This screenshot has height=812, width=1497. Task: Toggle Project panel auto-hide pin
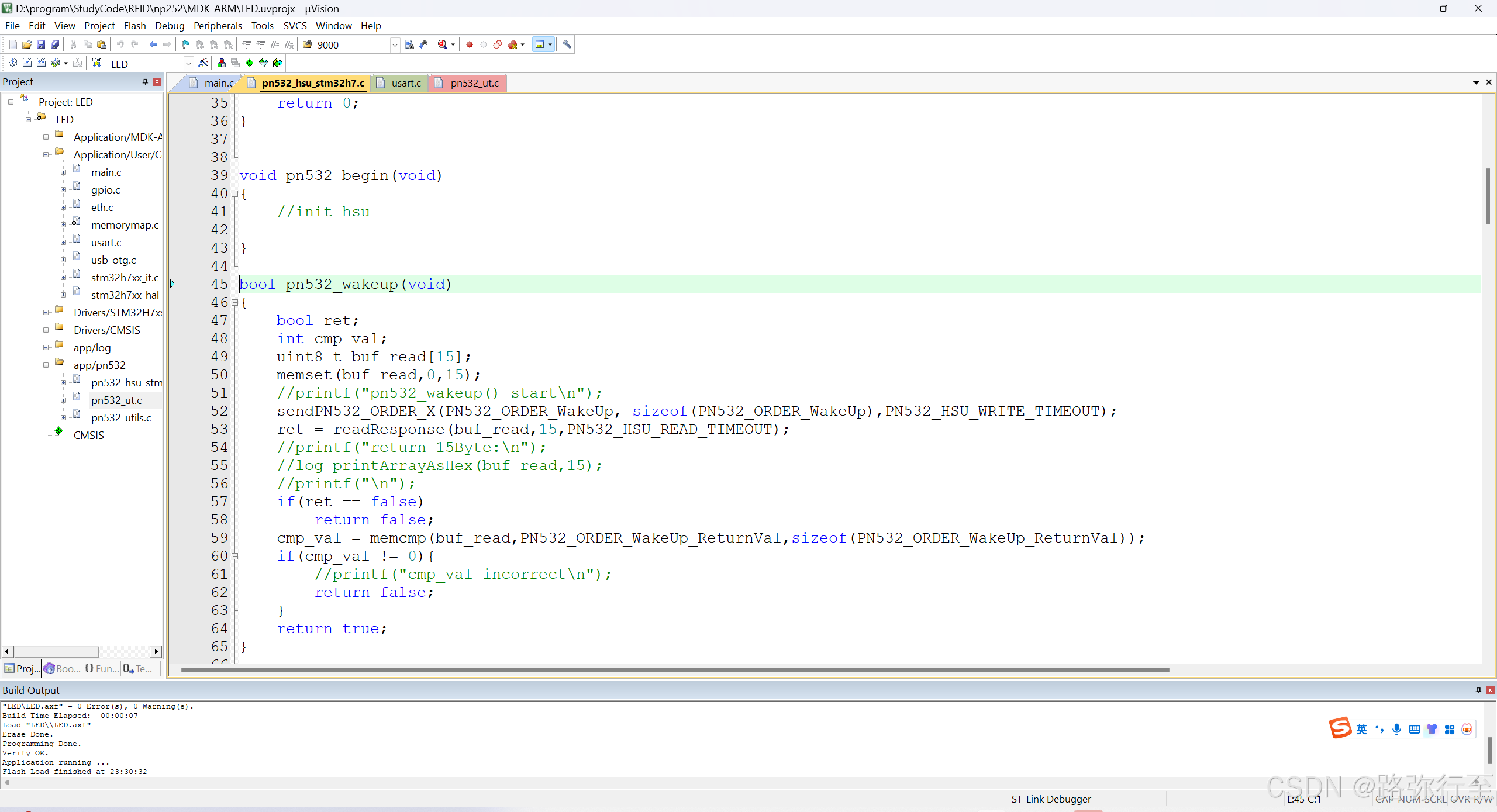coord(145,82)
